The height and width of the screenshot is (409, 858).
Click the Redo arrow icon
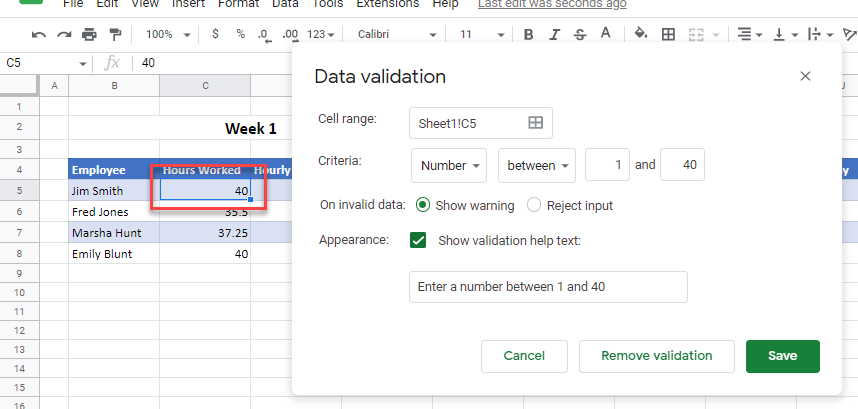pyautogui.click(x=64, y=35)
